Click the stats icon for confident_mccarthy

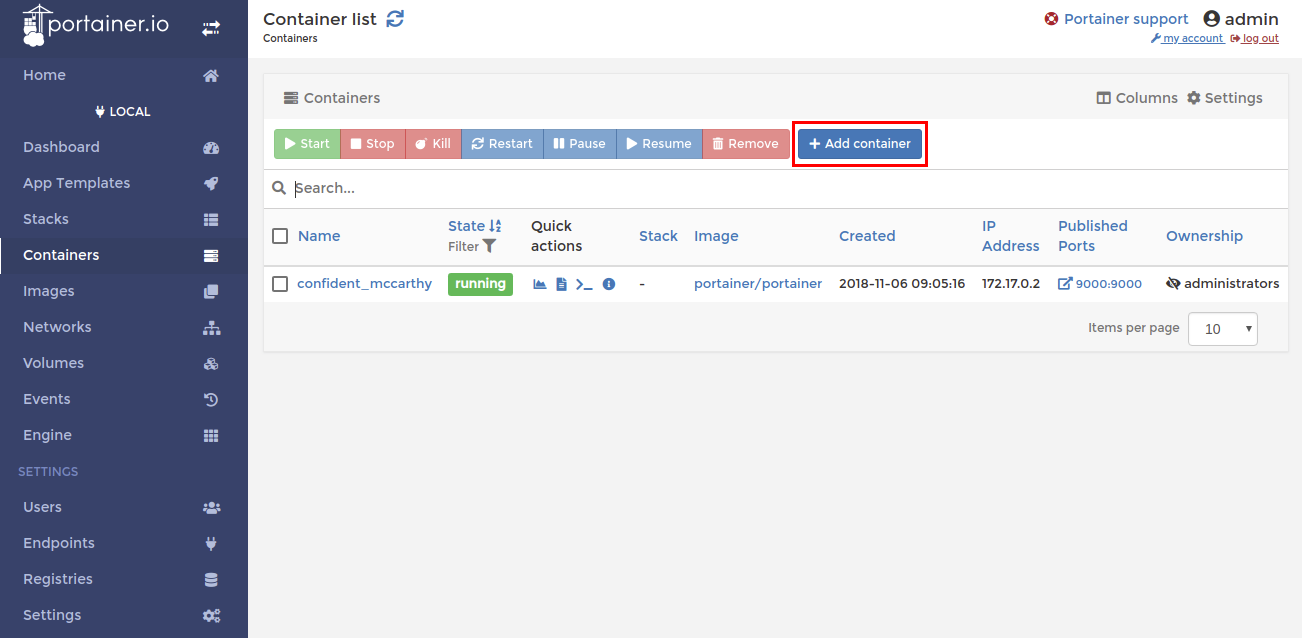pyautogui.click(x=540, y=284)
